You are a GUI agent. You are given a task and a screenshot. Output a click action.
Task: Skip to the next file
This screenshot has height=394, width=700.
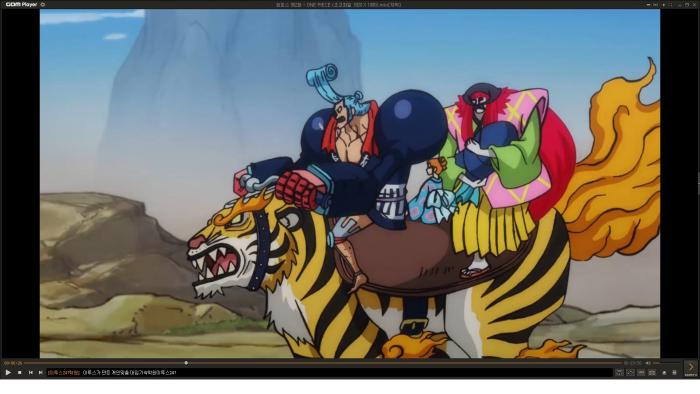coord(41,372)
